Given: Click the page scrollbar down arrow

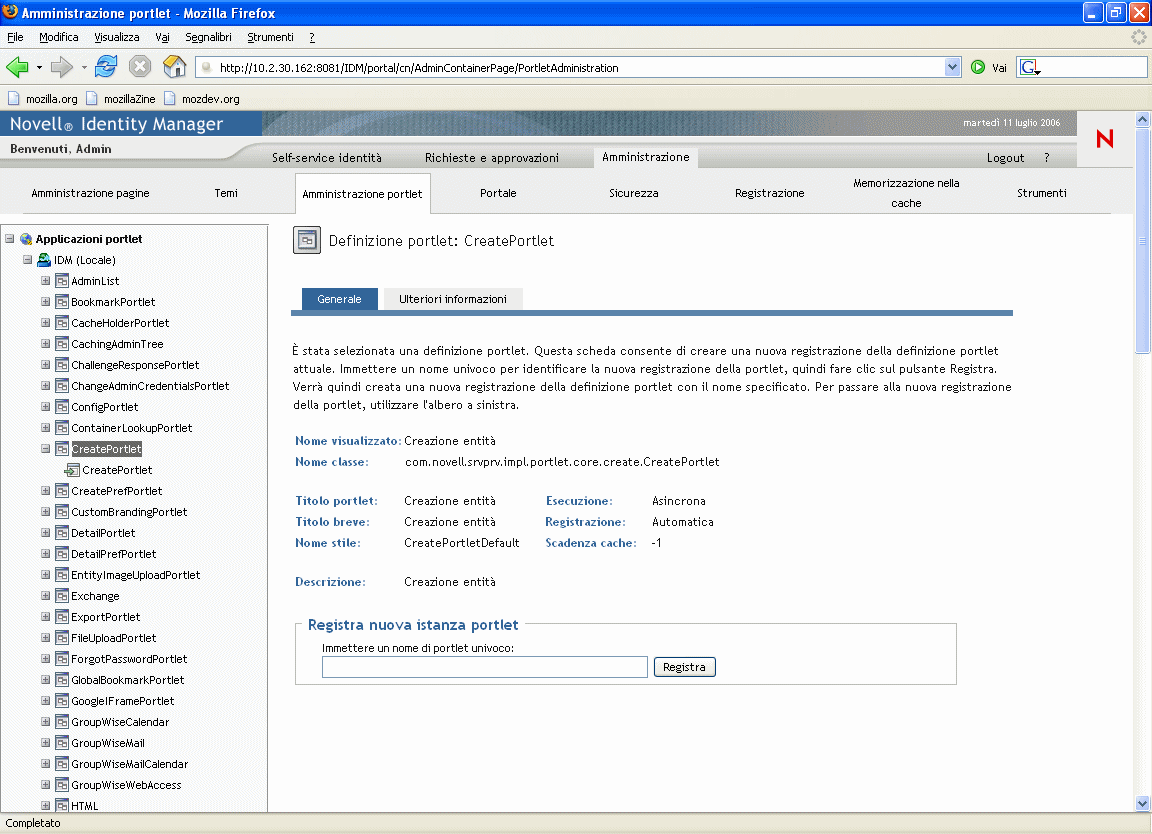Looking at the screenshot, I should tap(1142, 803).
